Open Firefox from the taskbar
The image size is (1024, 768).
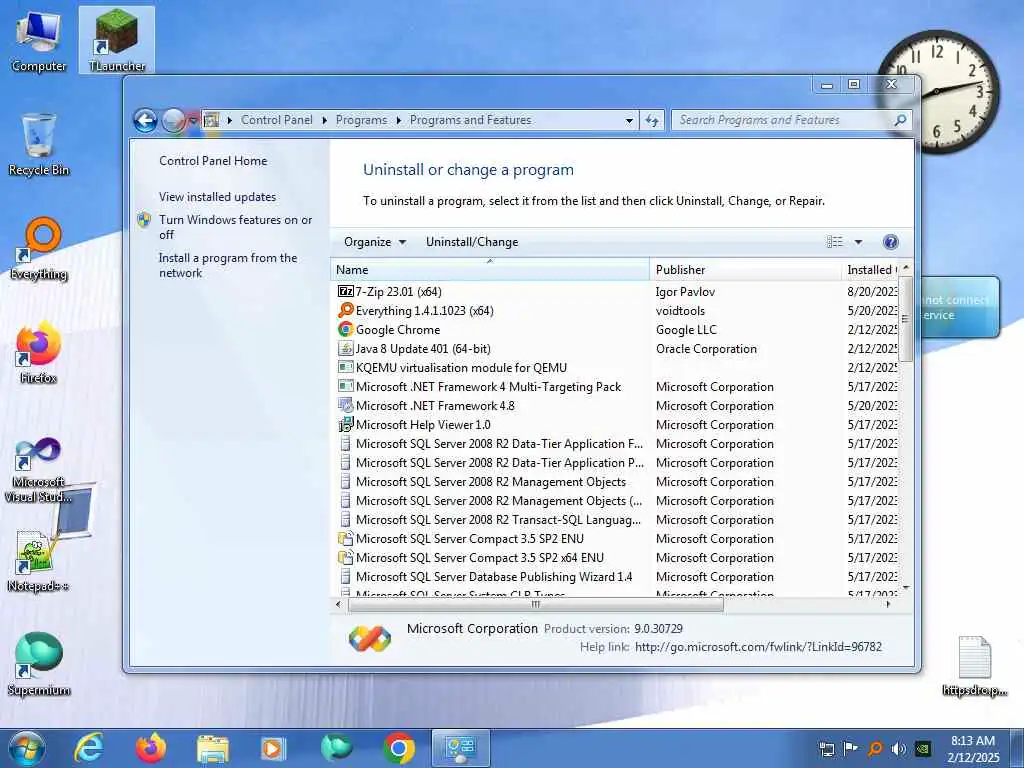(151, 748)
